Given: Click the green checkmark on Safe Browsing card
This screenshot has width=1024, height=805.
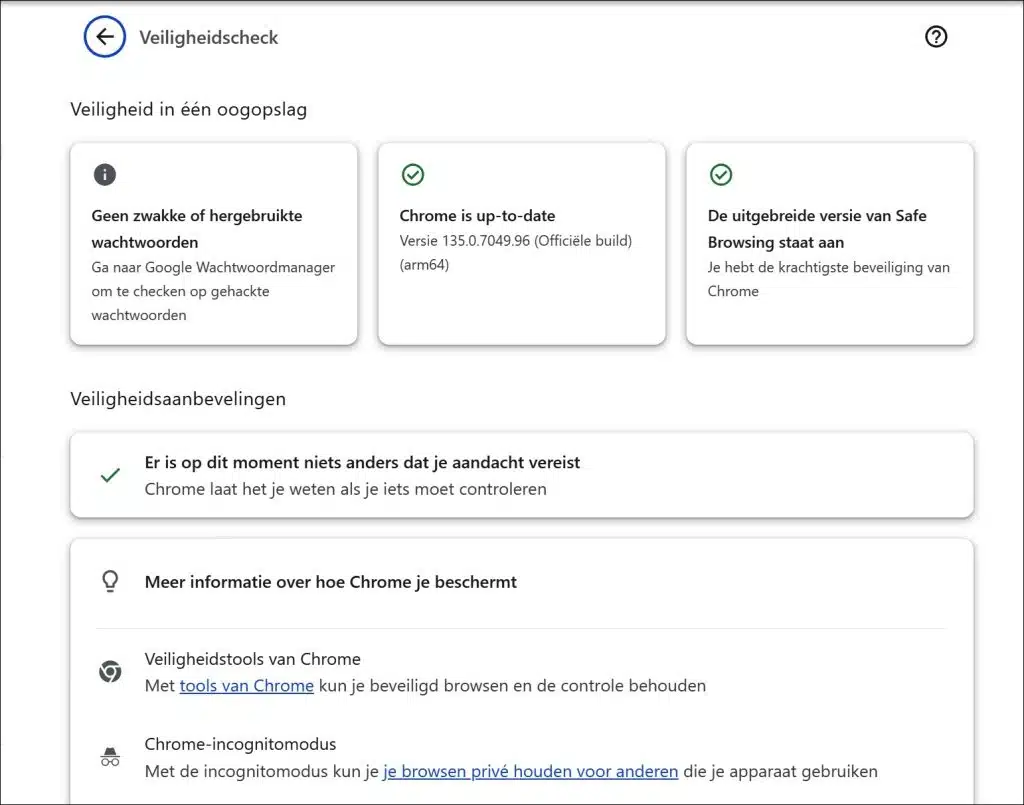Looking at the screenshot, I should (721, 175).
